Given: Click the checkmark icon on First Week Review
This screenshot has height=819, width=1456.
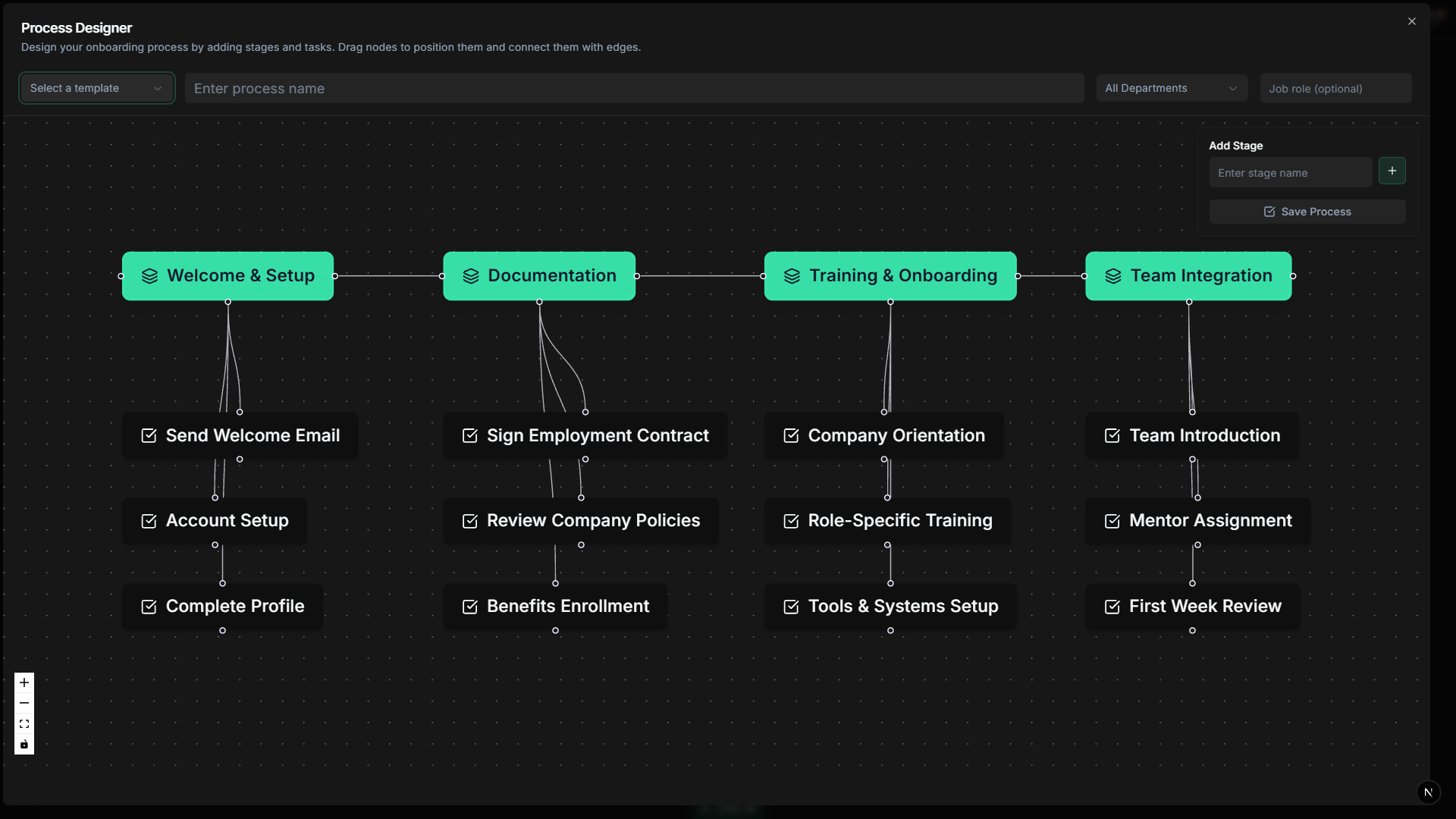Looking at the screenshot, I should tap(1112, 606).
